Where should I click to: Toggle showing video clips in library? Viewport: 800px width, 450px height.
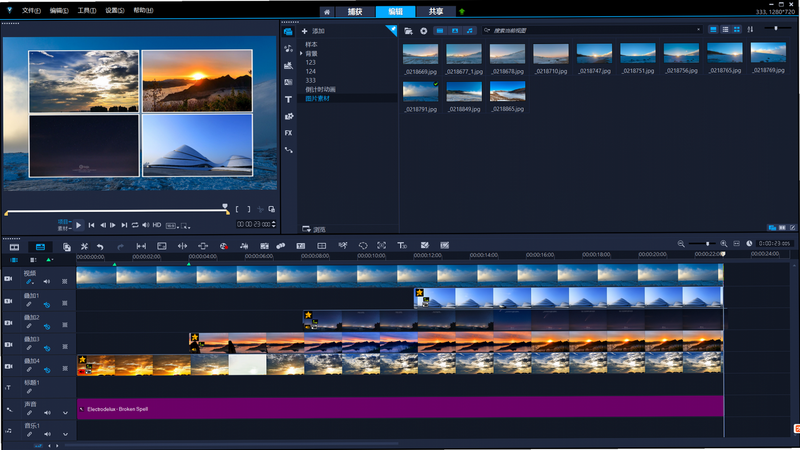(x=440, y=31)
